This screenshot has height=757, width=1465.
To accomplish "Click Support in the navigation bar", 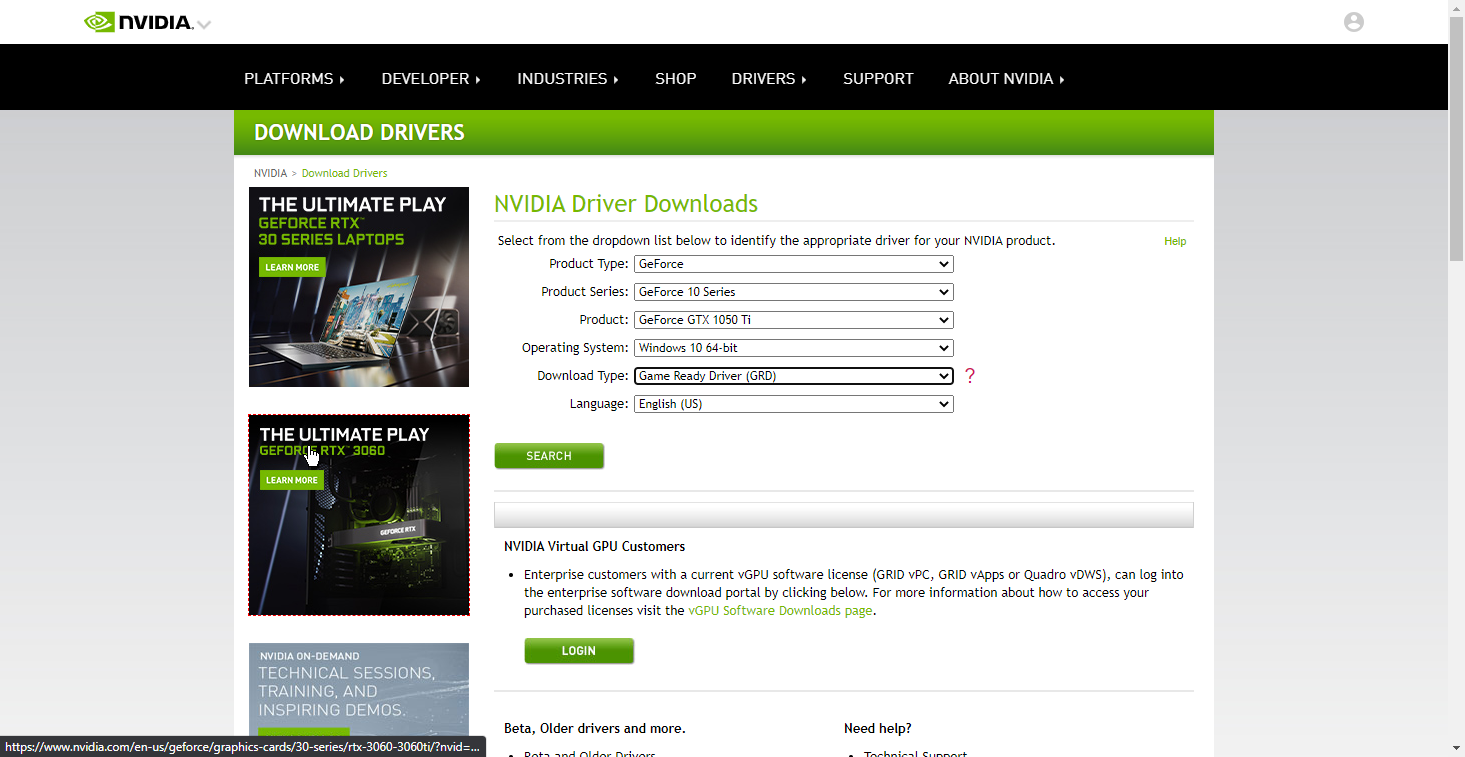I will [x=878, y=79].
